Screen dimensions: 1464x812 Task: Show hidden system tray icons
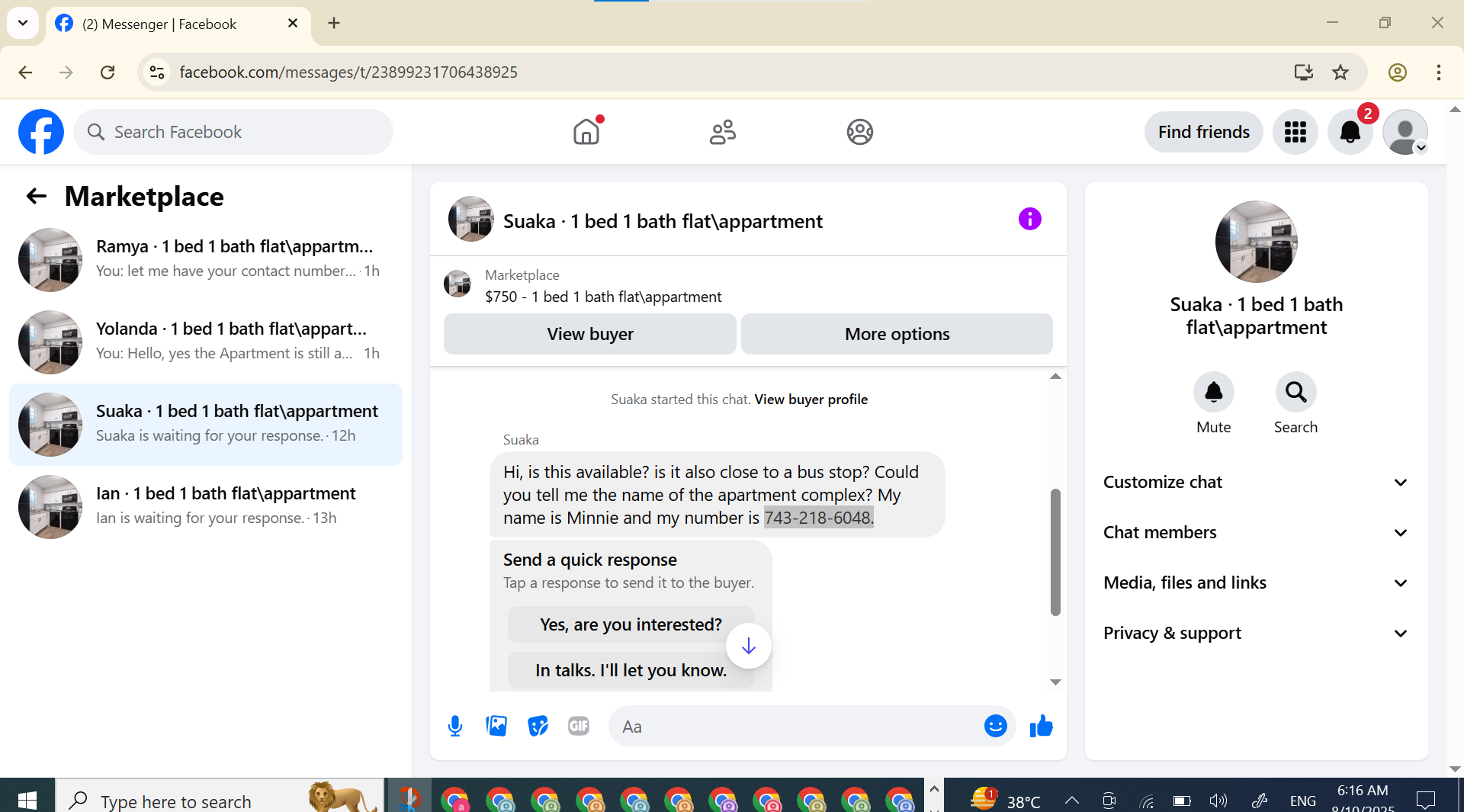click(1071, 800)
